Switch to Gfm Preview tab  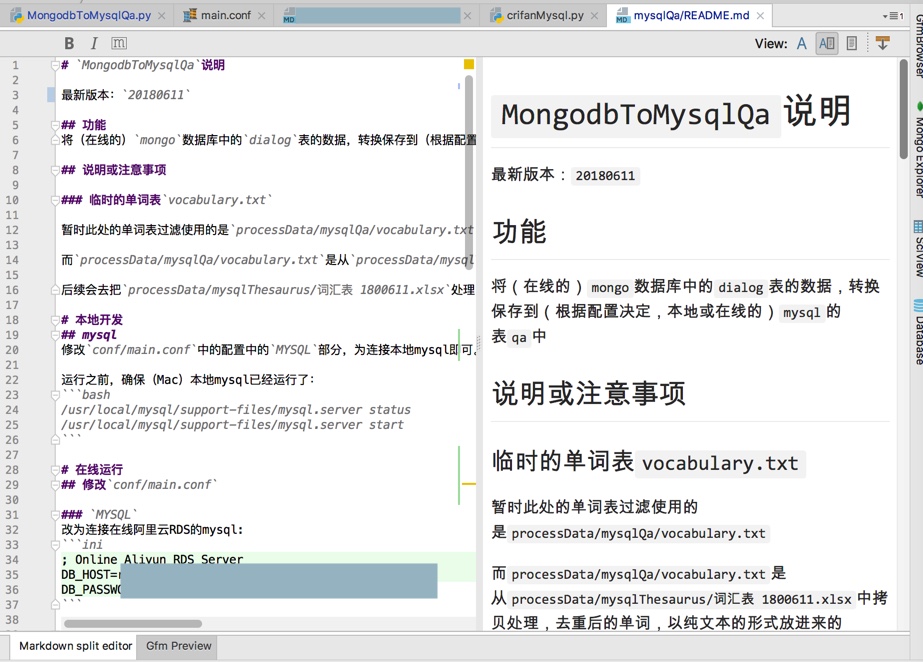pos(178,646)
